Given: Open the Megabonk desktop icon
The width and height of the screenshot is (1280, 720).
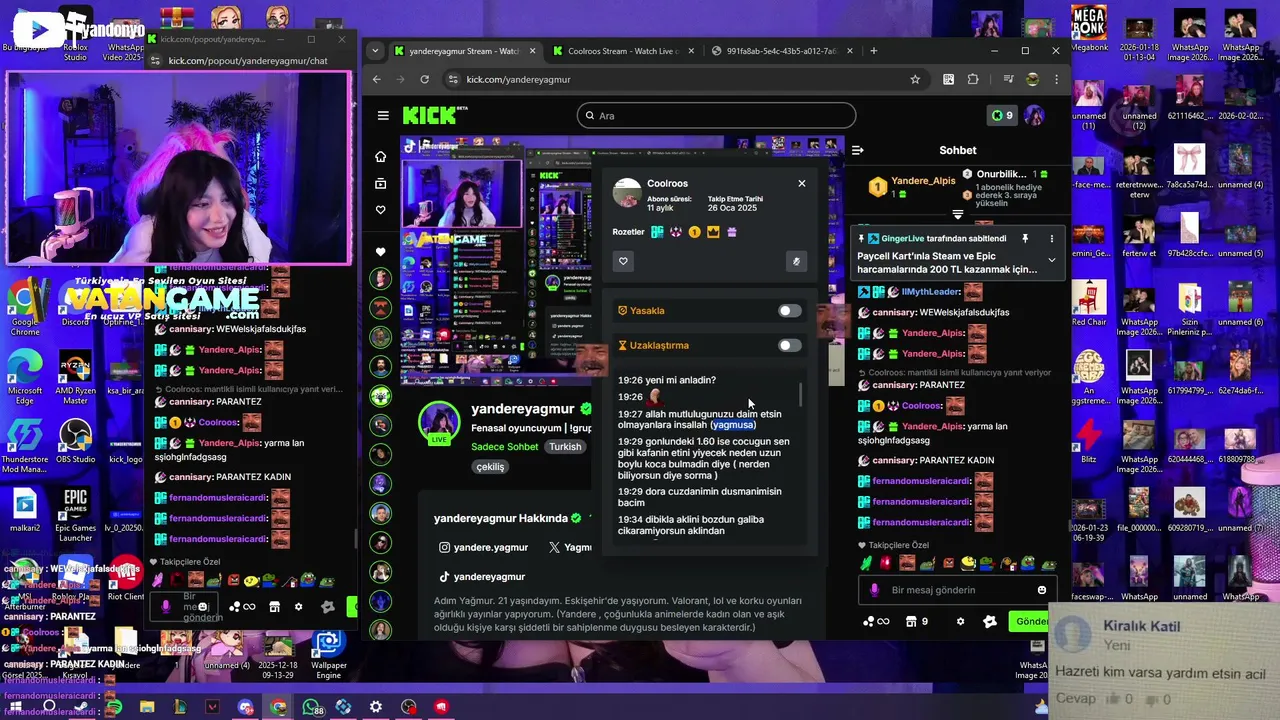Looking at the screenshot, I should [1088, 28].
